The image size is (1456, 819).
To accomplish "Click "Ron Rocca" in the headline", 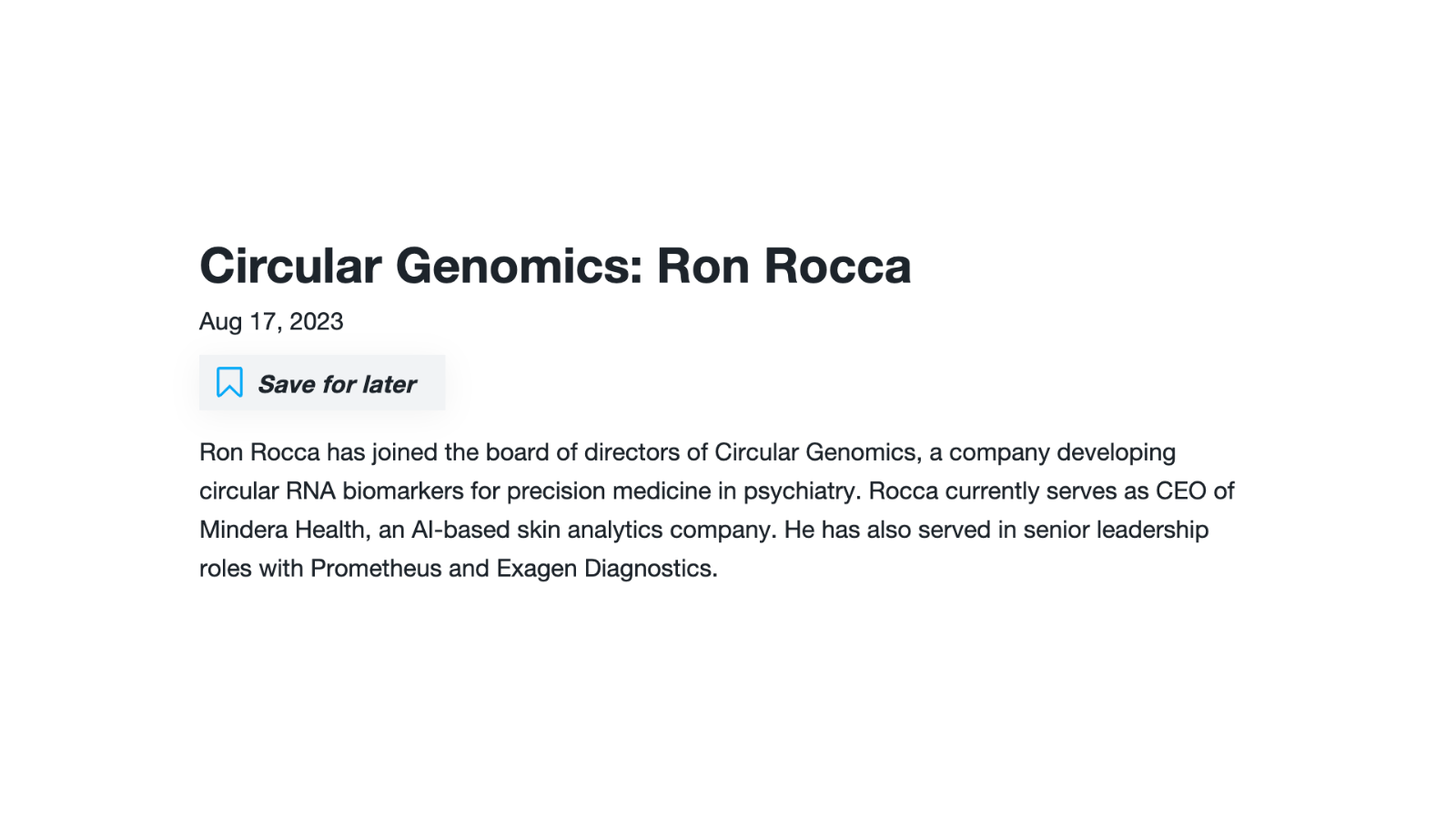I will click(784, 266).
